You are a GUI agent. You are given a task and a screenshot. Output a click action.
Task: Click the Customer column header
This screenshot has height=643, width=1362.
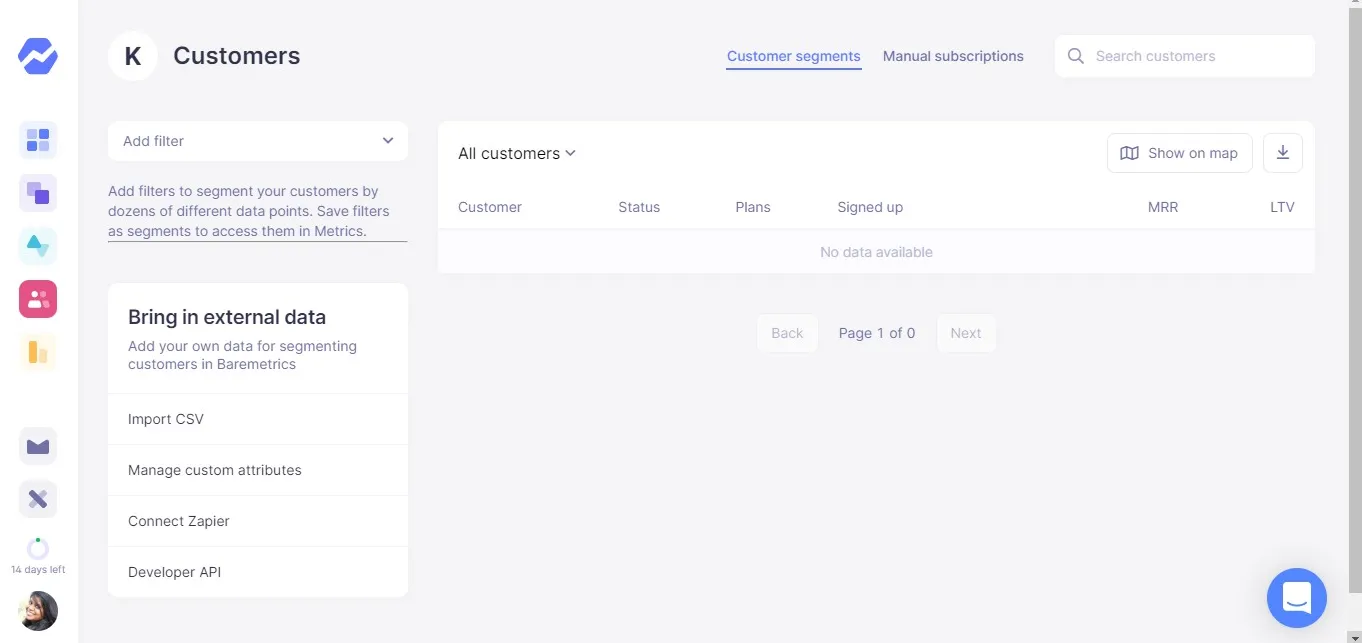click(x=490, y=207)
